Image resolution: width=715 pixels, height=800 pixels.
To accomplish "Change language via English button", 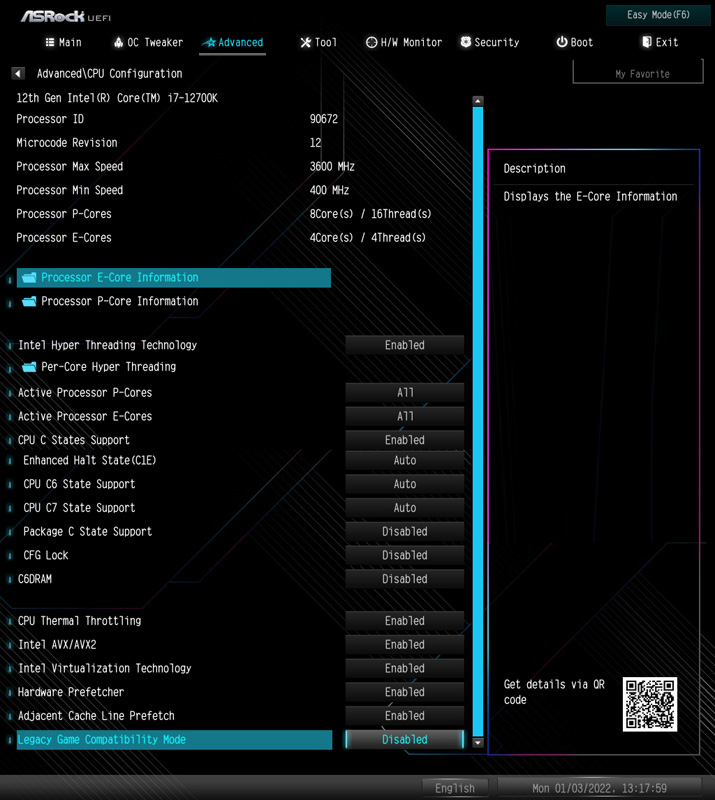I will (455, 788).
